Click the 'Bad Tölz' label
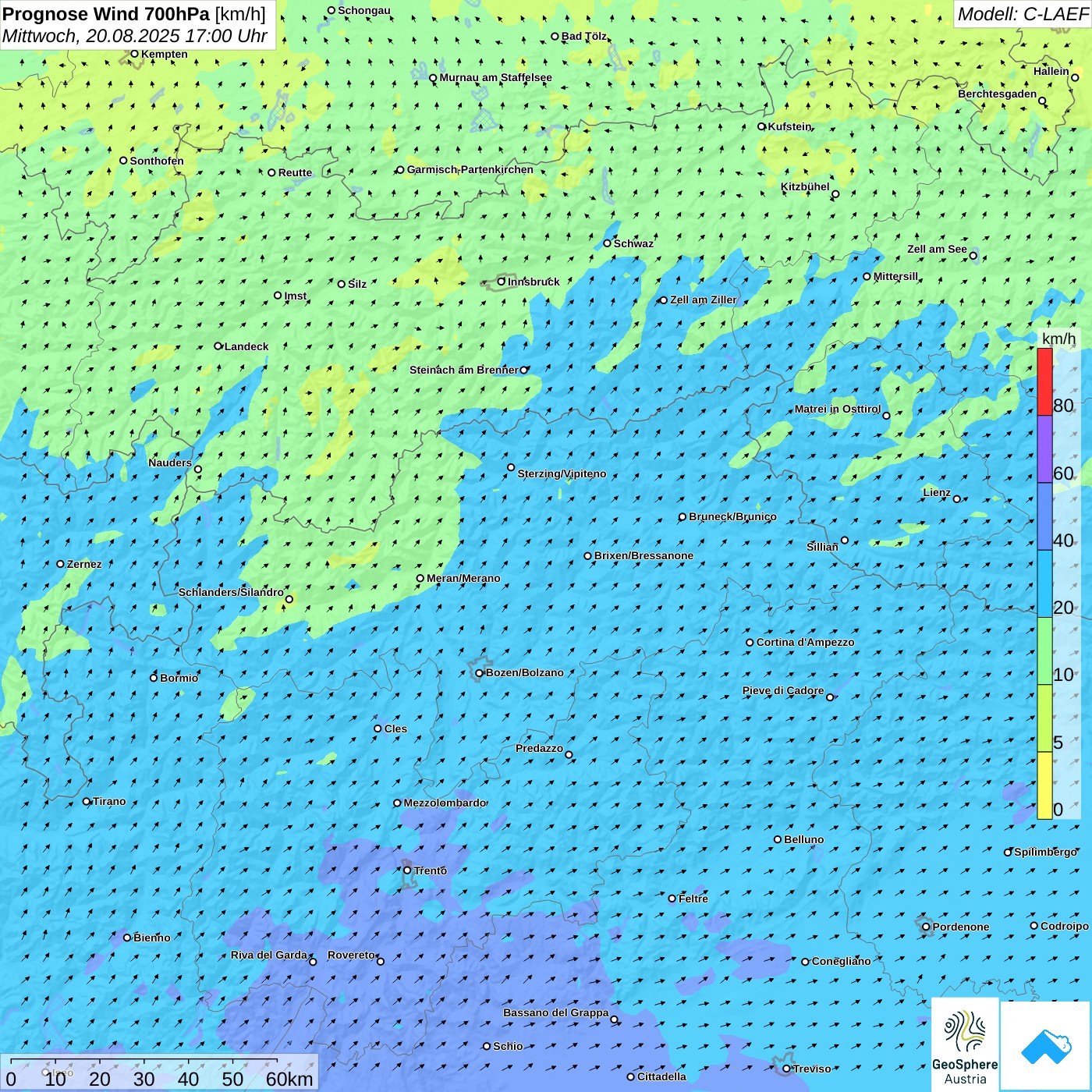Screen dimensions: 1092x1092 [x=583, y=36]
